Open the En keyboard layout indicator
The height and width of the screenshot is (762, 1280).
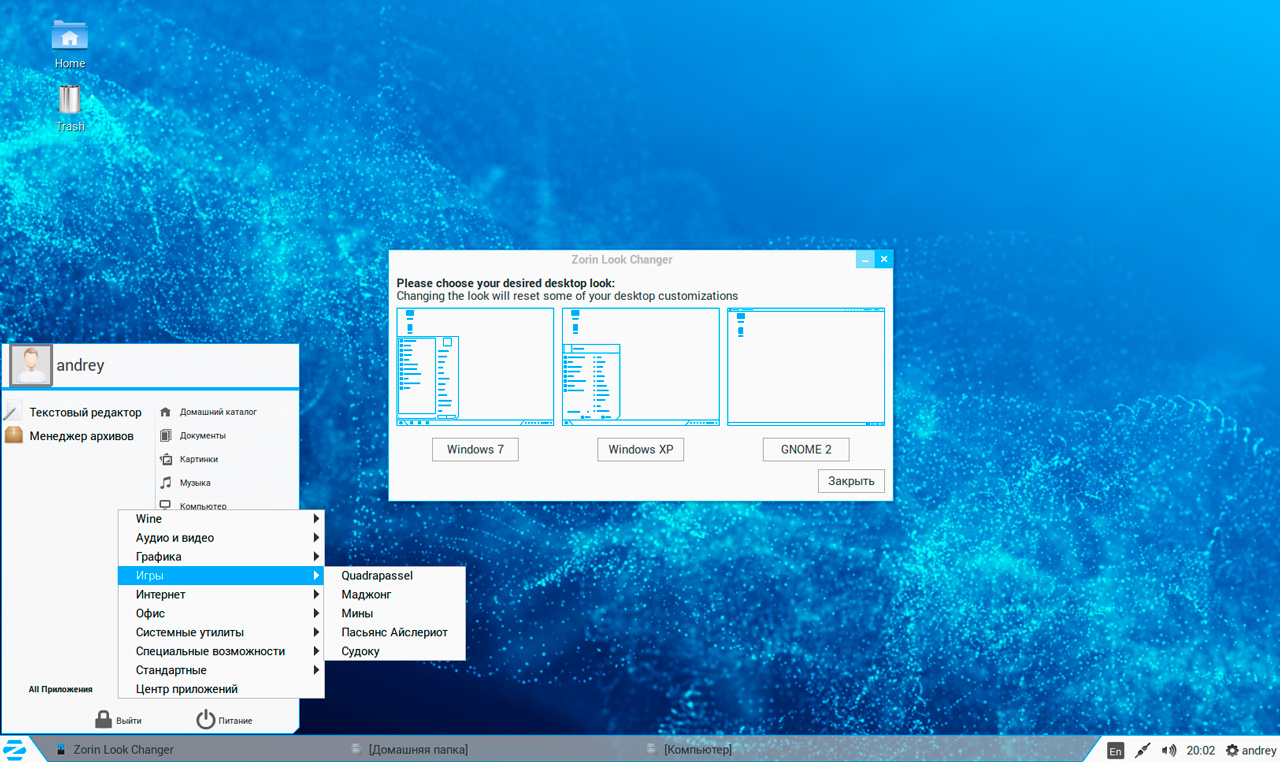1115,750
